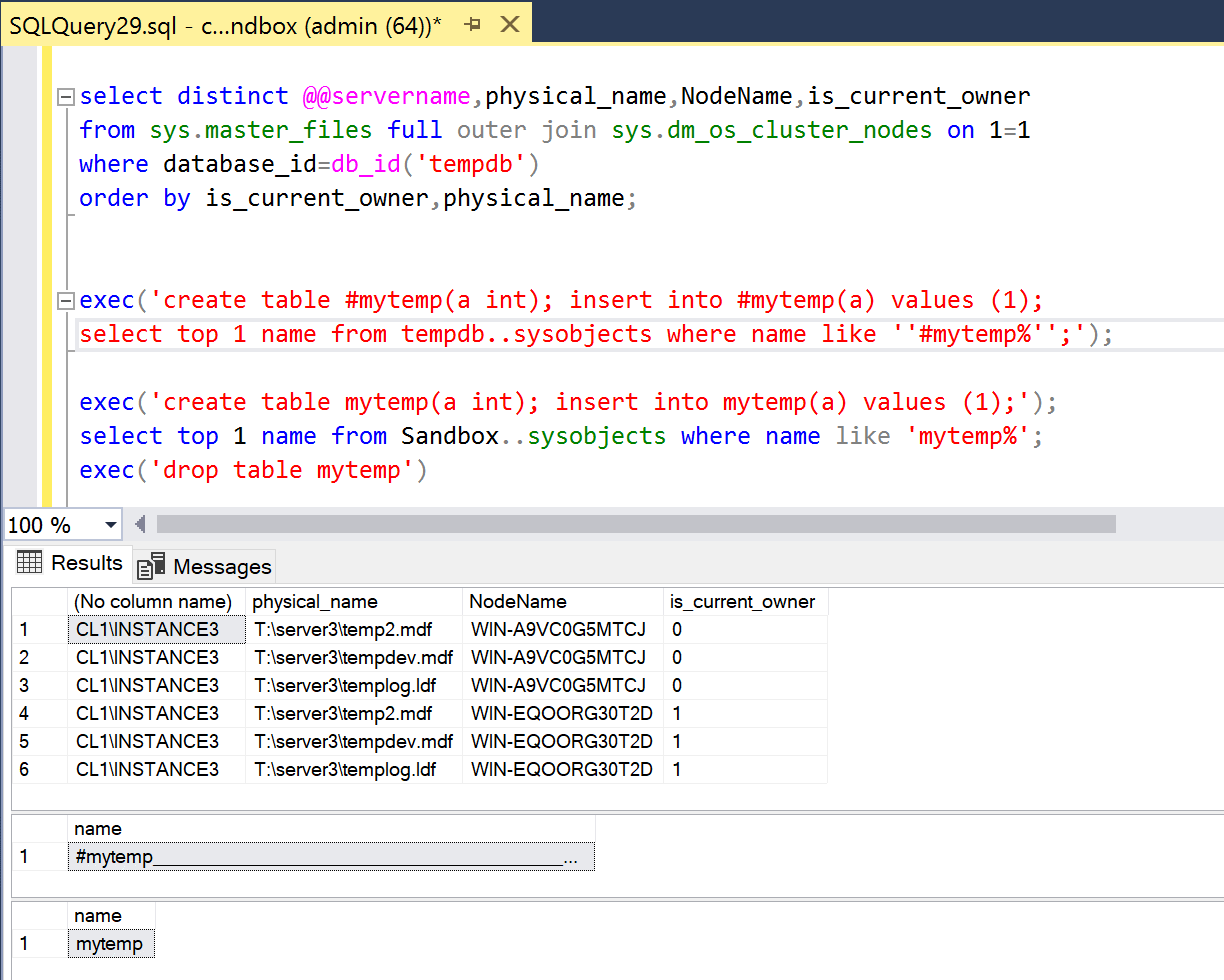This screenshot has height=980, width=1224.
Task: Click the Results grid icon
Action: pos(30,563)
